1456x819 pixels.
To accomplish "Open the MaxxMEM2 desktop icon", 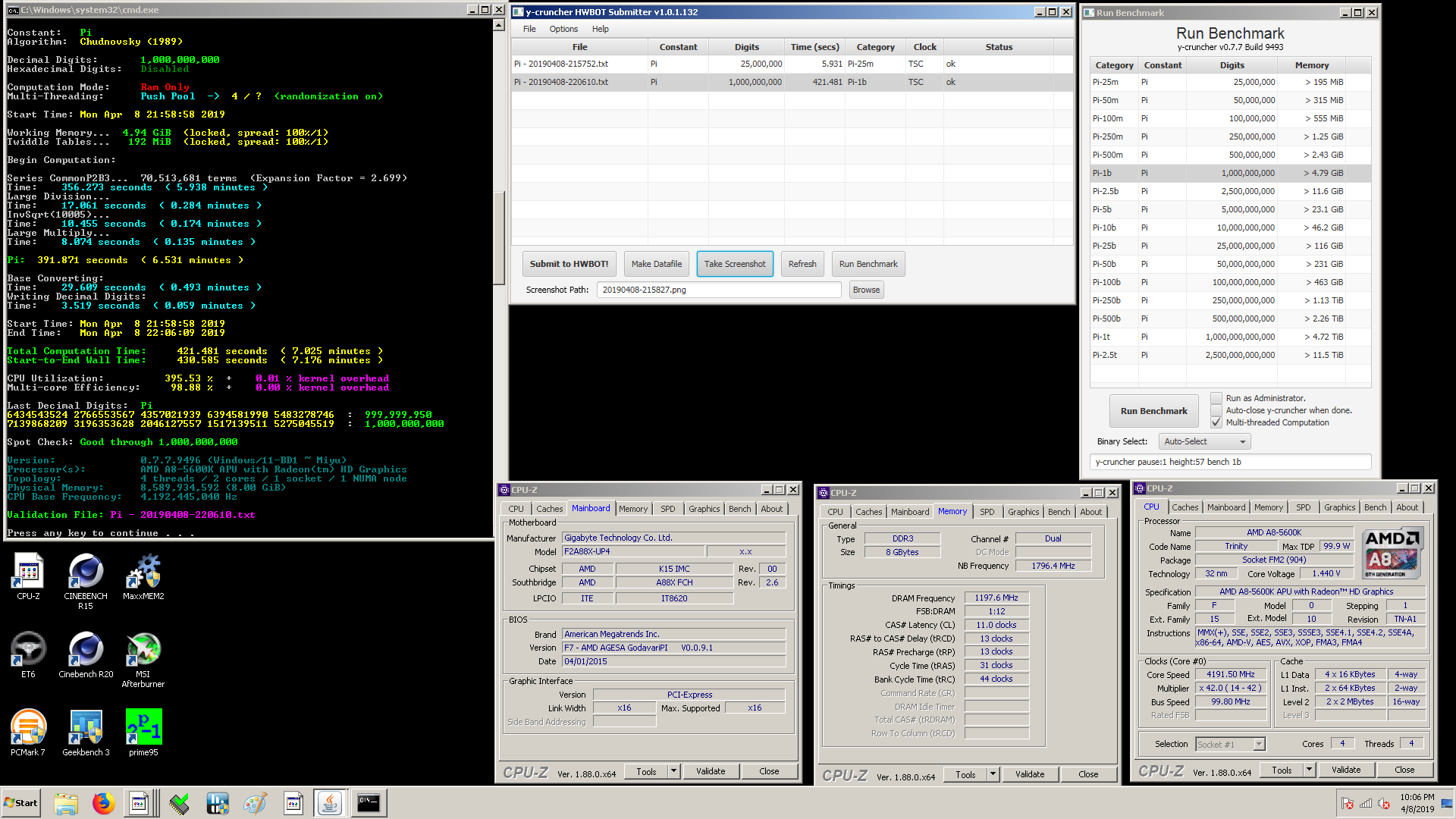I will click(143, 576).
